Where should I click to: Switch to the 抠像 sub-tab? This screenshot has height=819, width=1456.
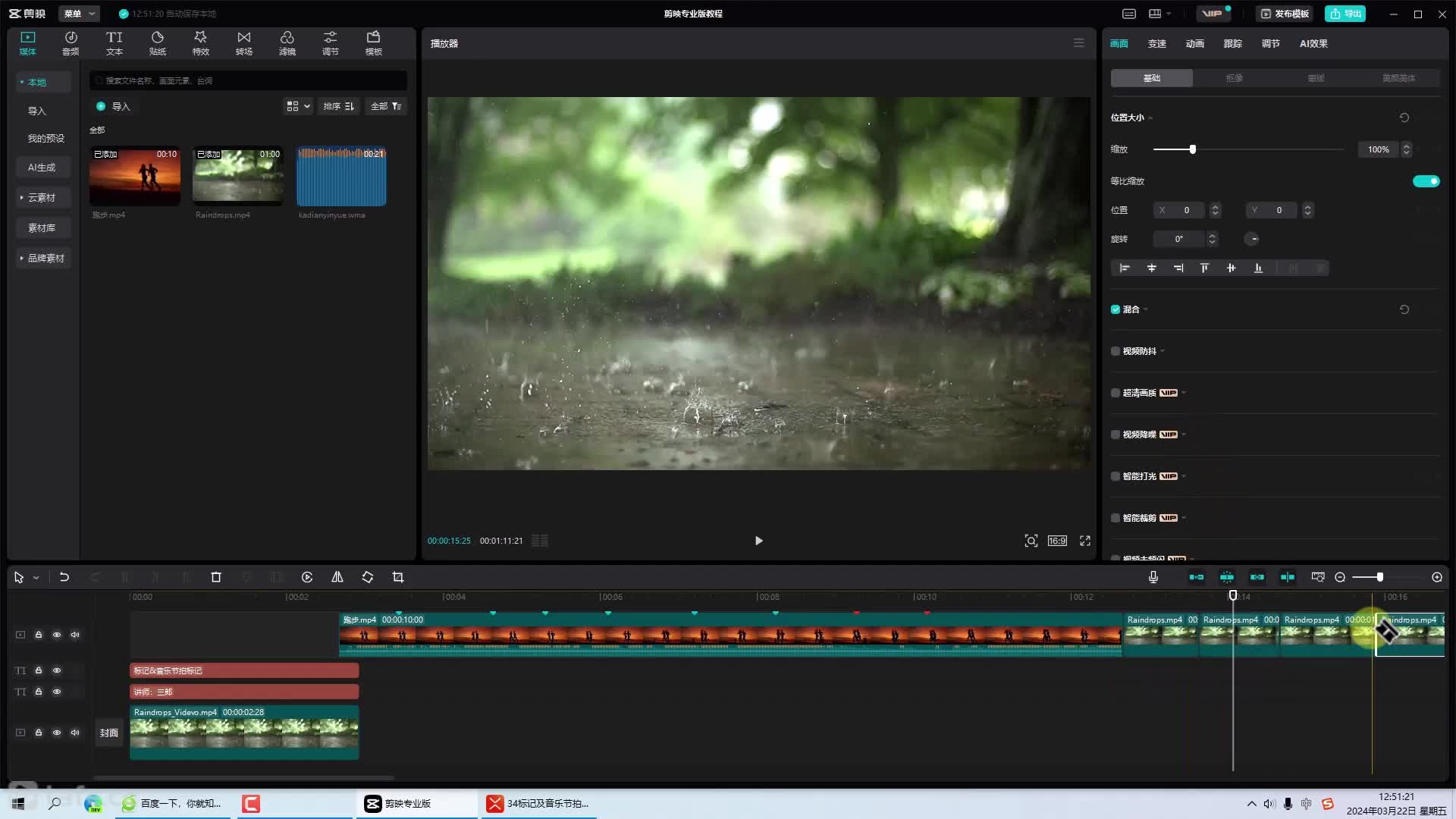[1234, 78]
